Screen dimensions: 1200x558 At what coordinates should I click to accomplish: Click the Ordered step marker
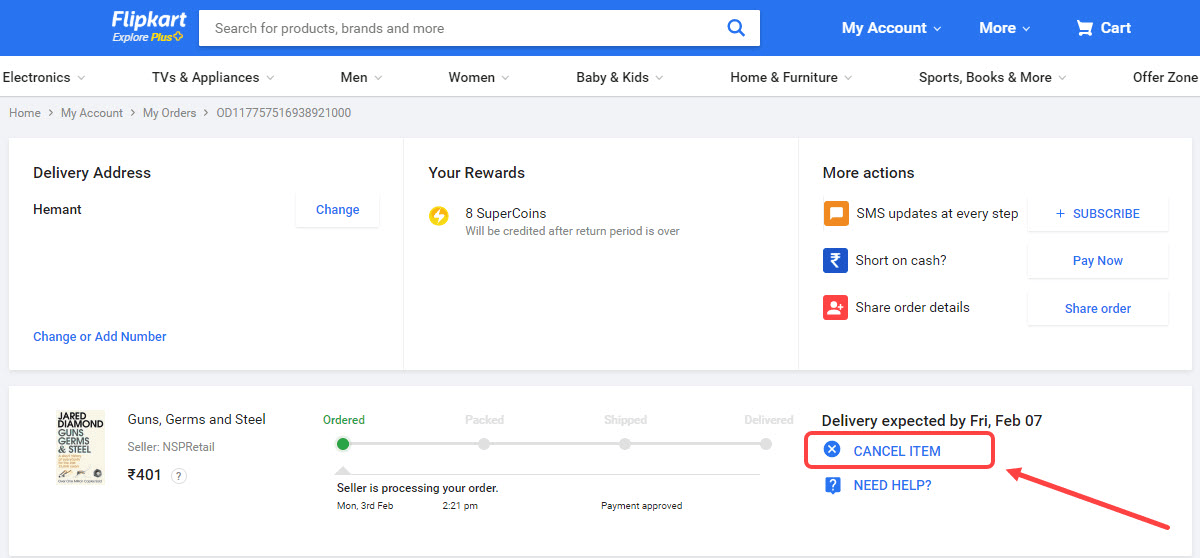pyautogui.click(x=343, y=443)
